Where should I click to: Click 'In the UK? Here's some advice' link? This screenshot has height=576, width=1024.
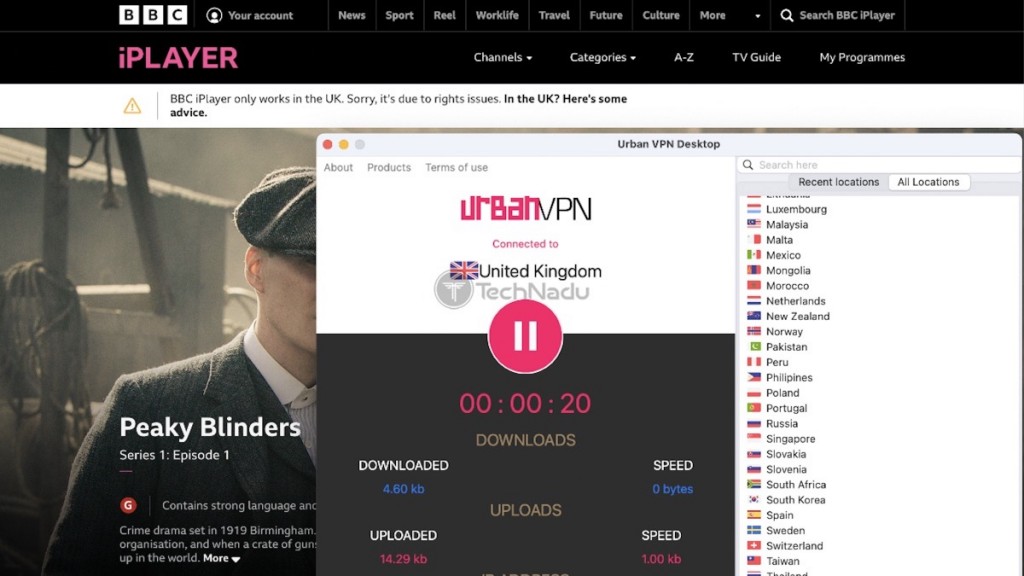click(x=398, y=105)
